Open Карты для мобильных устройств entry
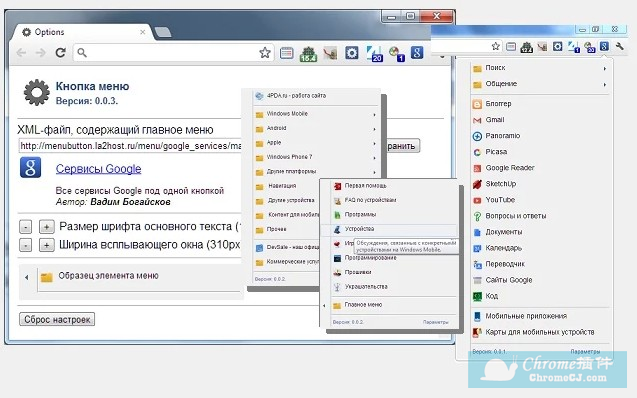Screen dimensions: 637x398 540,332
